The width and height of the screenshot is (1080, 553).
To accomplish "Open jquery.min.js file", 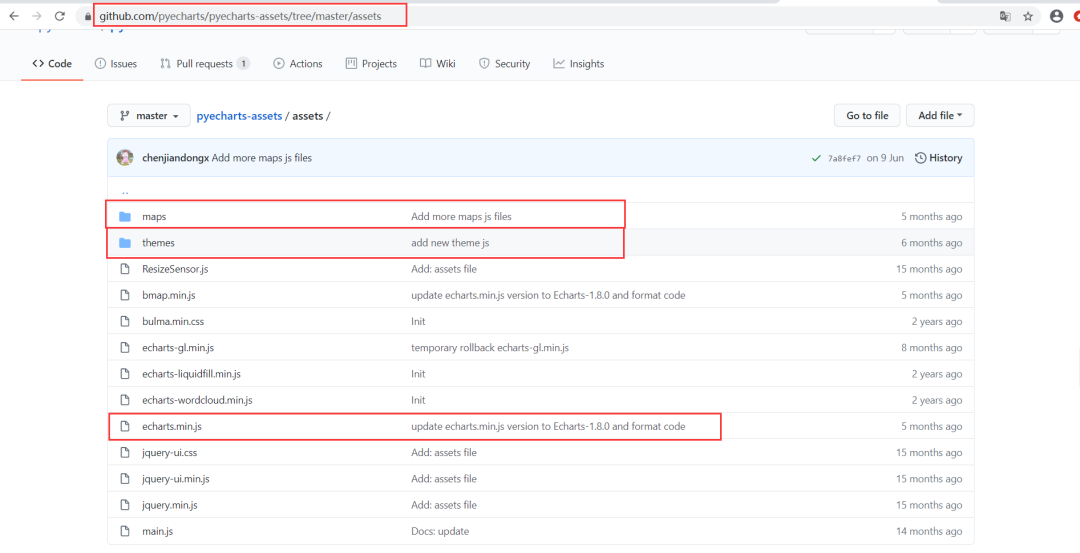I will (x=169, y=505).
